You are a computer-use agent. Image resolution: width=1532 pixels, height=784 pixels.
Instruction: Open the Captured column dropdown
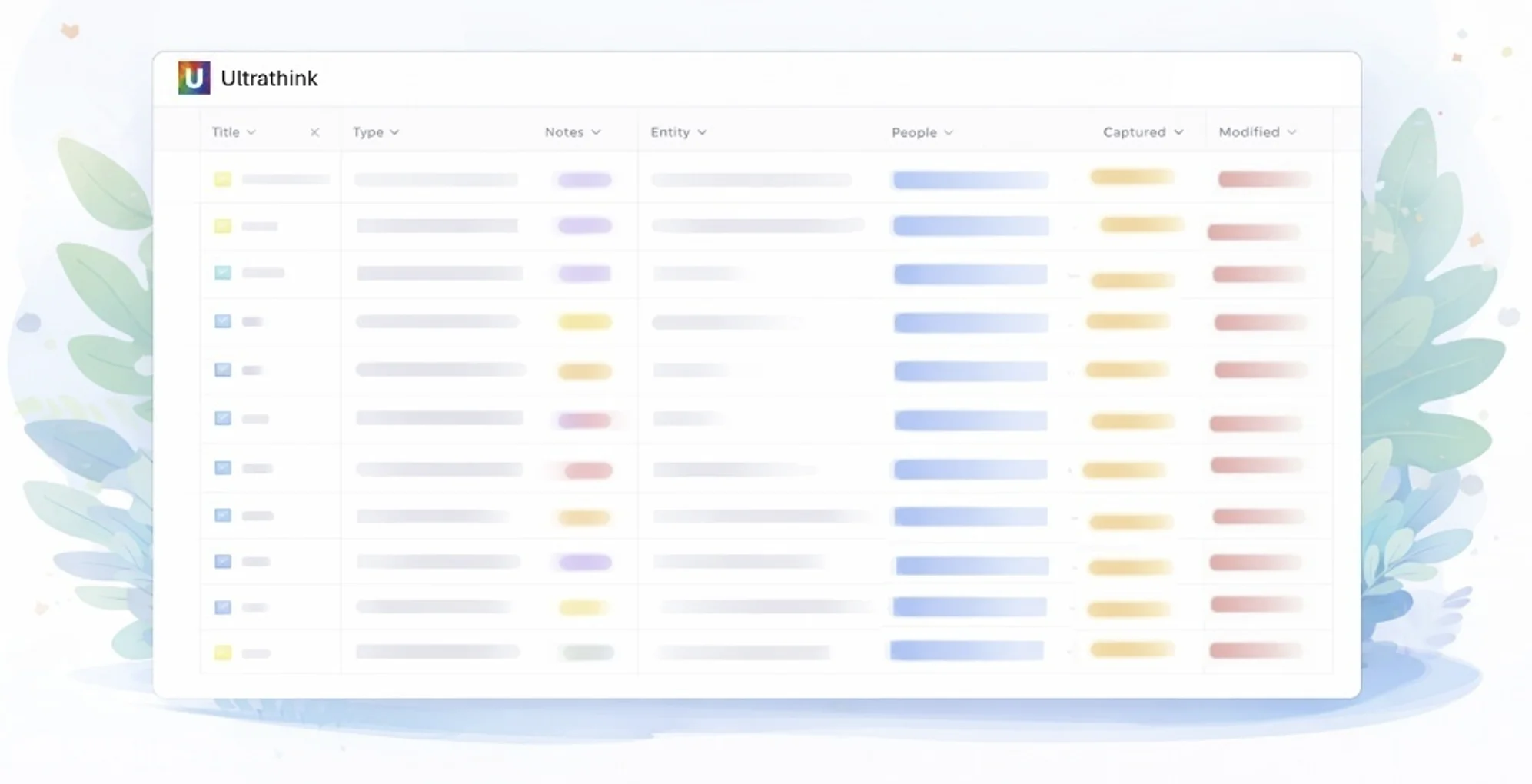pyautogui.click(x=1142, y=131)
